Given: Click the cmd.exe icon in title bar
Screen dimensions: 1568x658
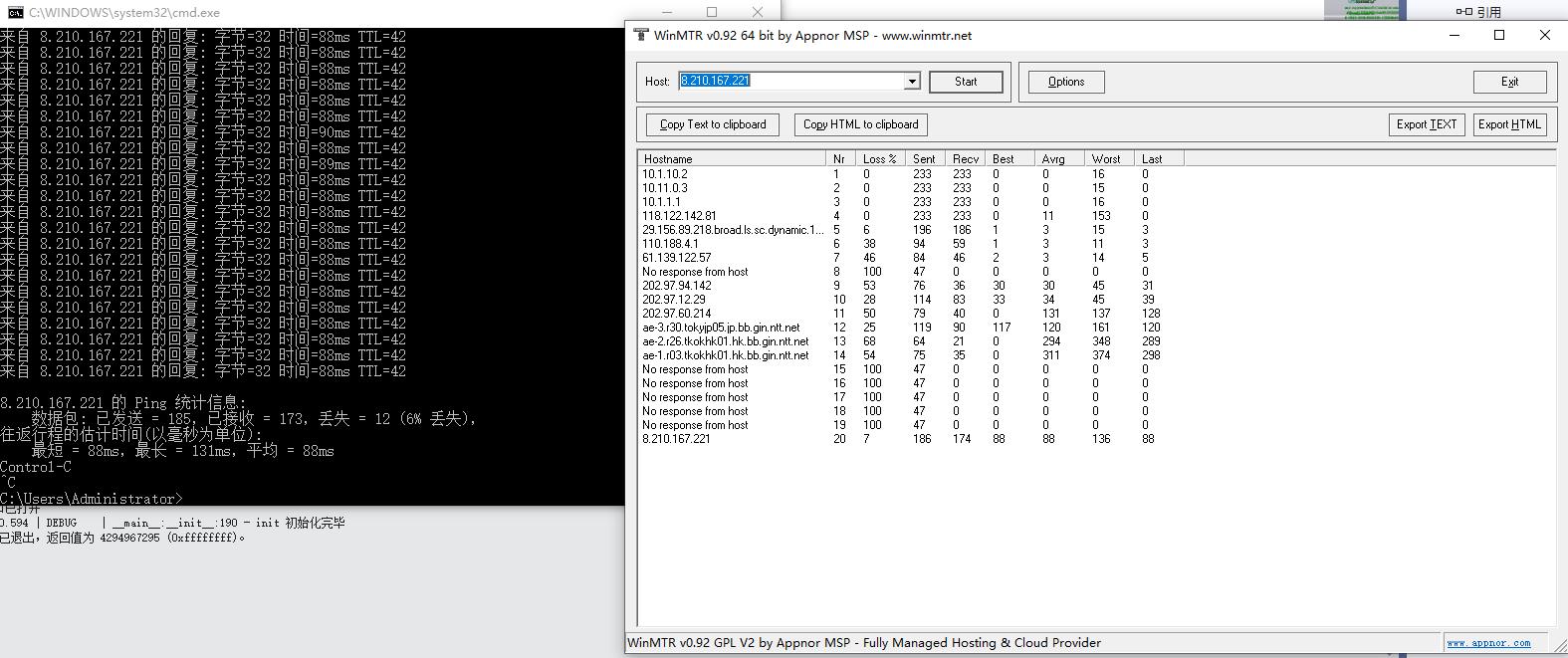Looking at the screenshot, I should pyautogui.click(x=15, y=13).
